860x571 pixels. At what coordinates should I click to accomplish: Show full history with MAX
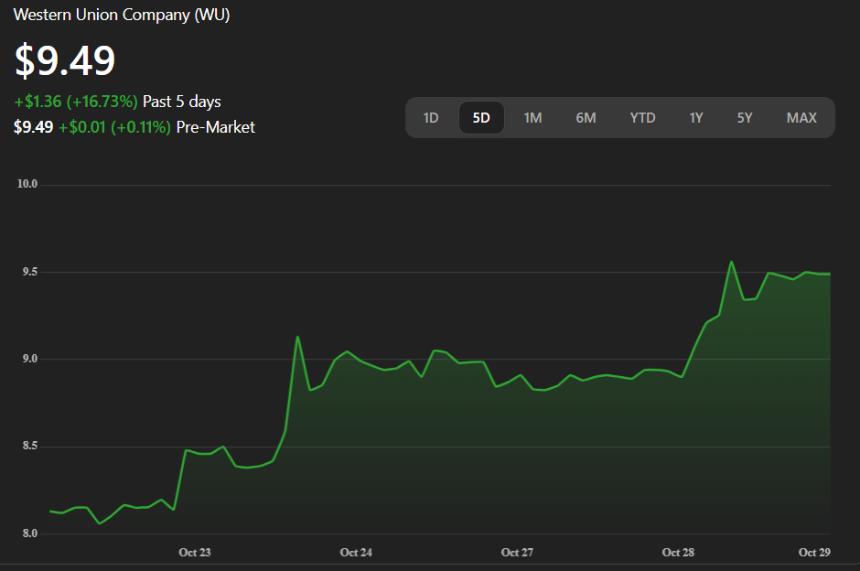(x=801, y=118)
